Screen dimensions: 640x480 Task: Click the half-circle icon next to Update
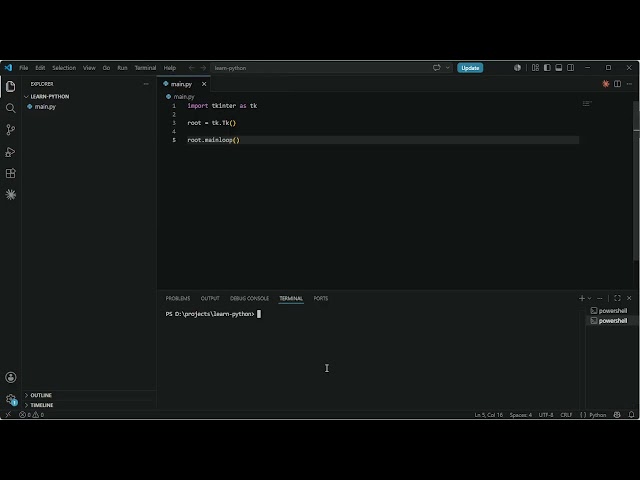coord(517,68)
